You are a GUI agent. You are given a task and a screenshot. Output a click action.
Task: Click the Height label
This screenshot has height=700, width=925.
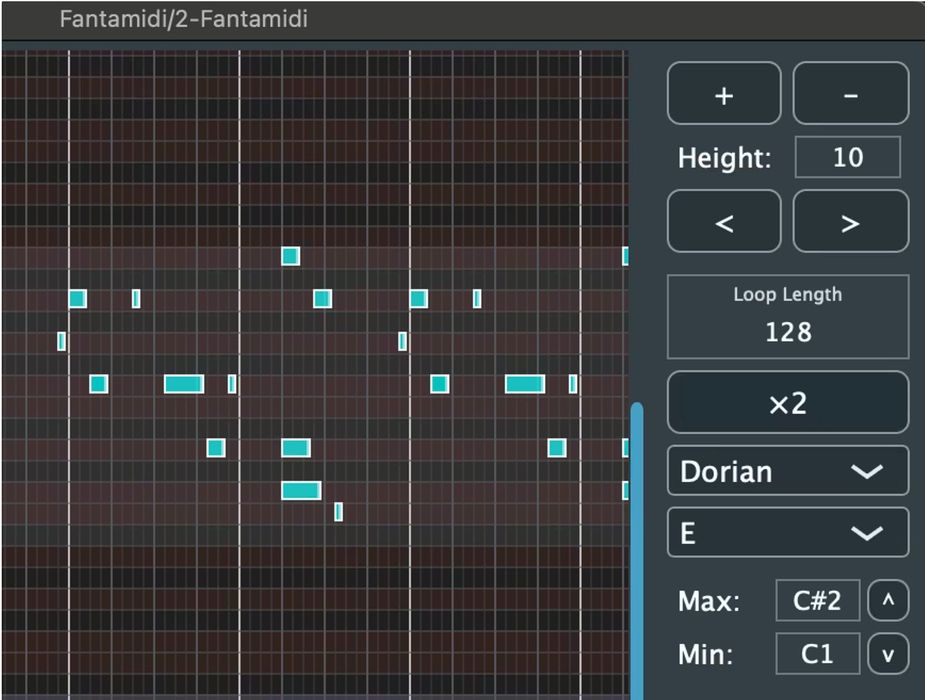(724, 158)
